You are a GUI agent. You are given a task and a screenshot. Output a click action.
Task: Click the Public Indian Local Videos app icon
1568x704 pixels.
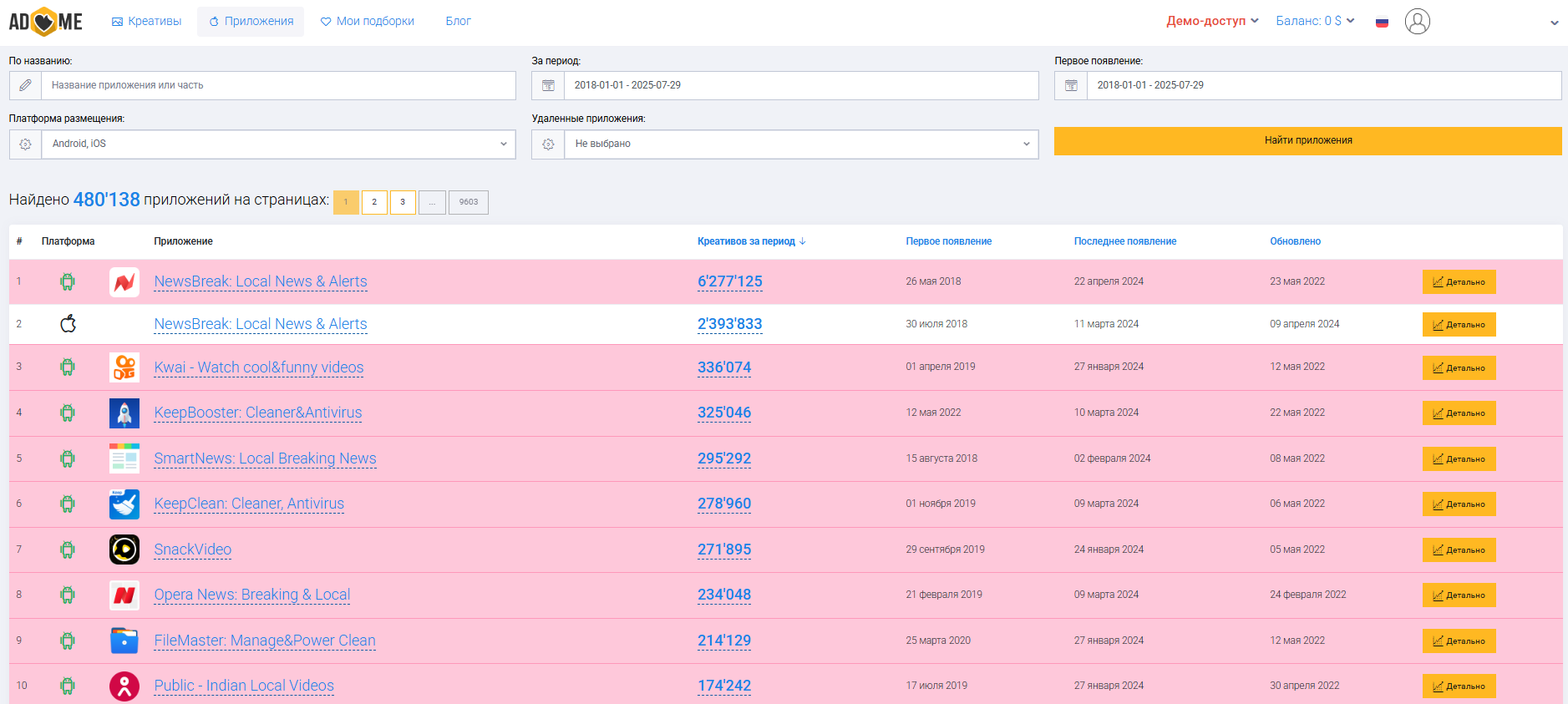pos(124,686)
